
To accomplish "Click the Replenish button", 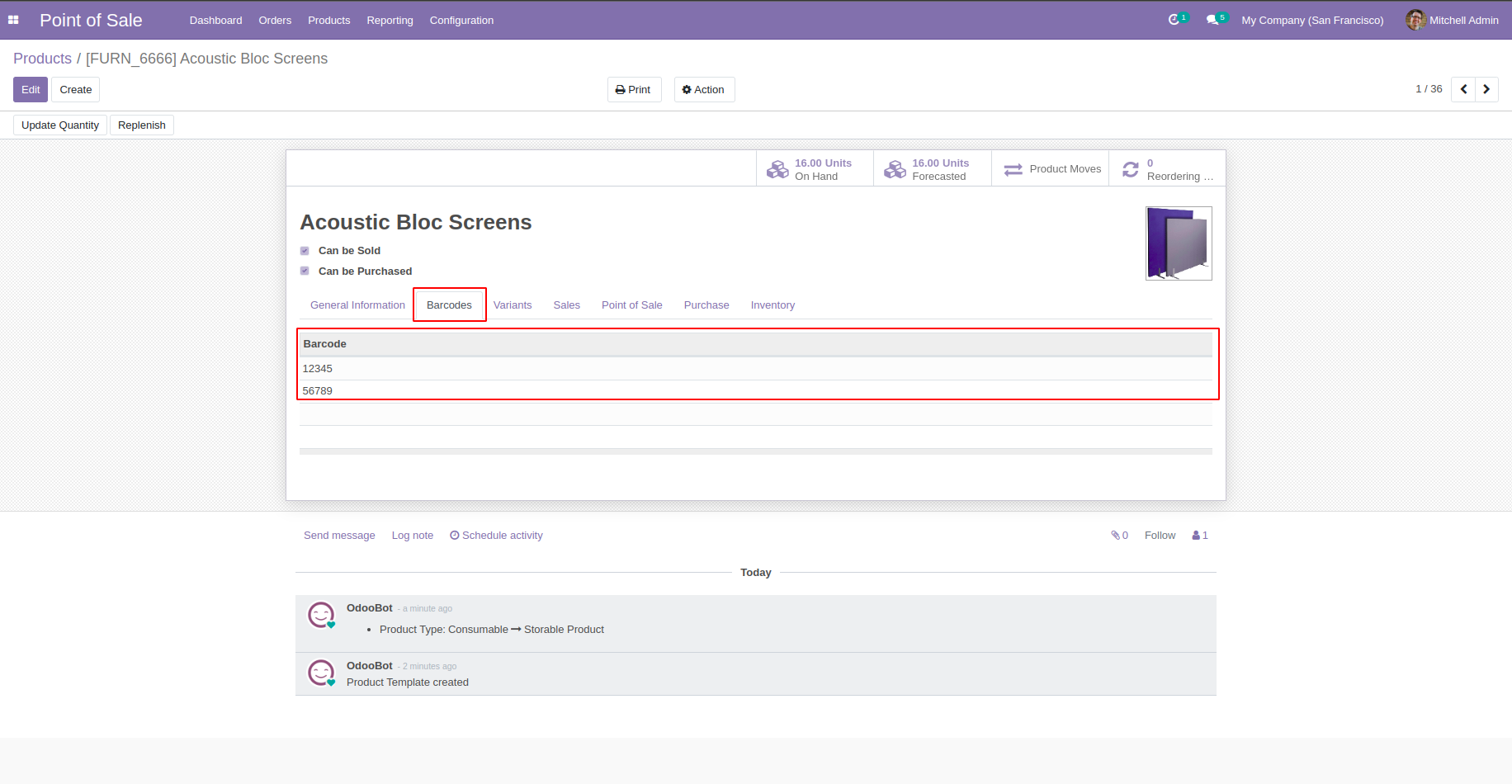I will [142, 125].
